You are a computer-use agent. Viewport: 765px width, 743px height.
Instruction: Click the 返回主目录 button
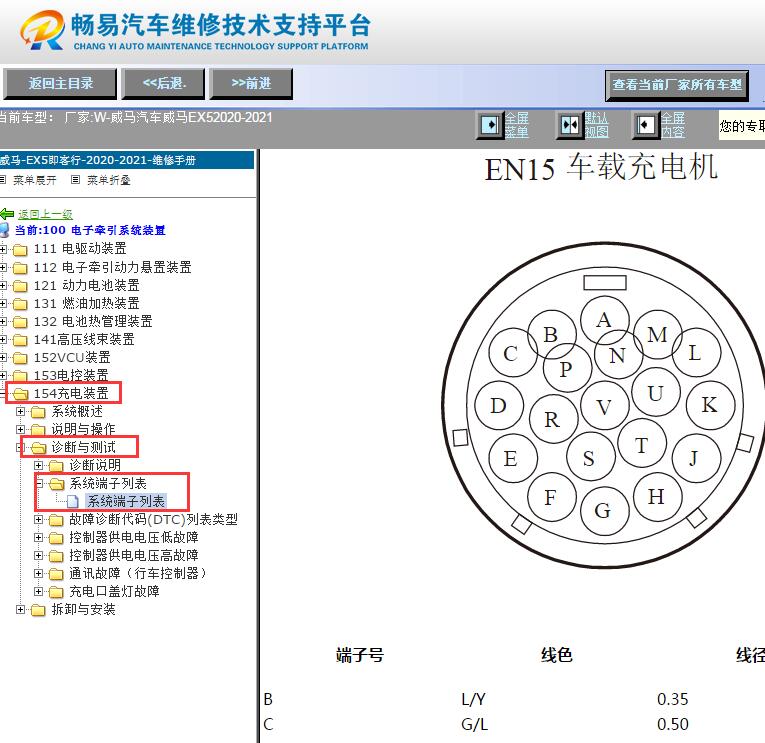[x=60, y=84]
